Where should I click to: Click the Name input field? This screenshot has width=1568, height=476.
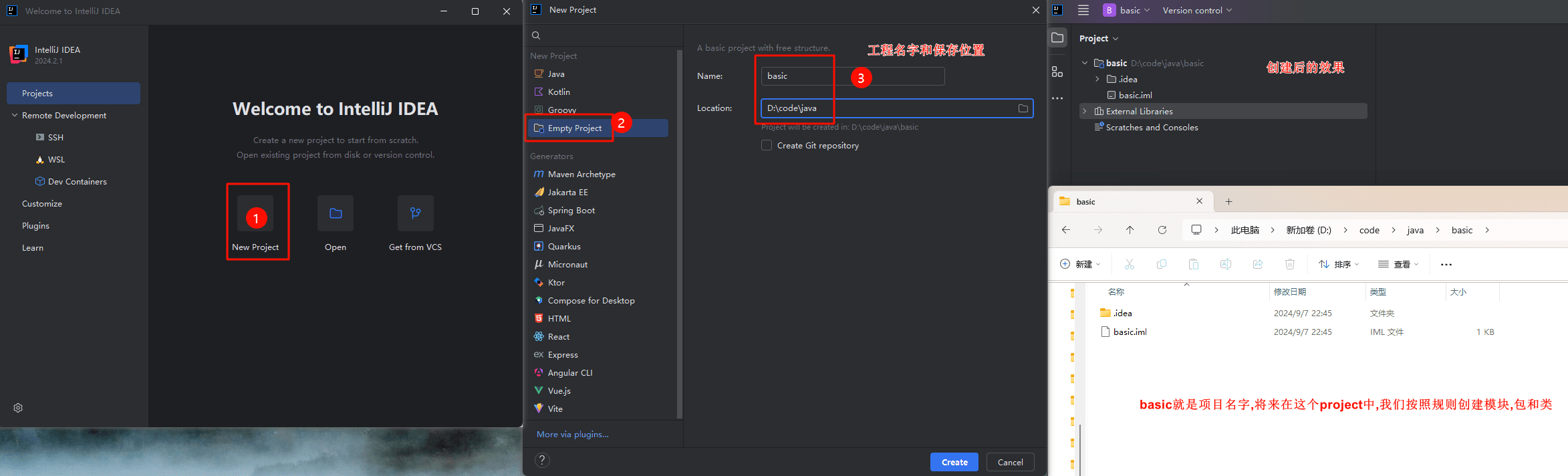pos(853,76)
